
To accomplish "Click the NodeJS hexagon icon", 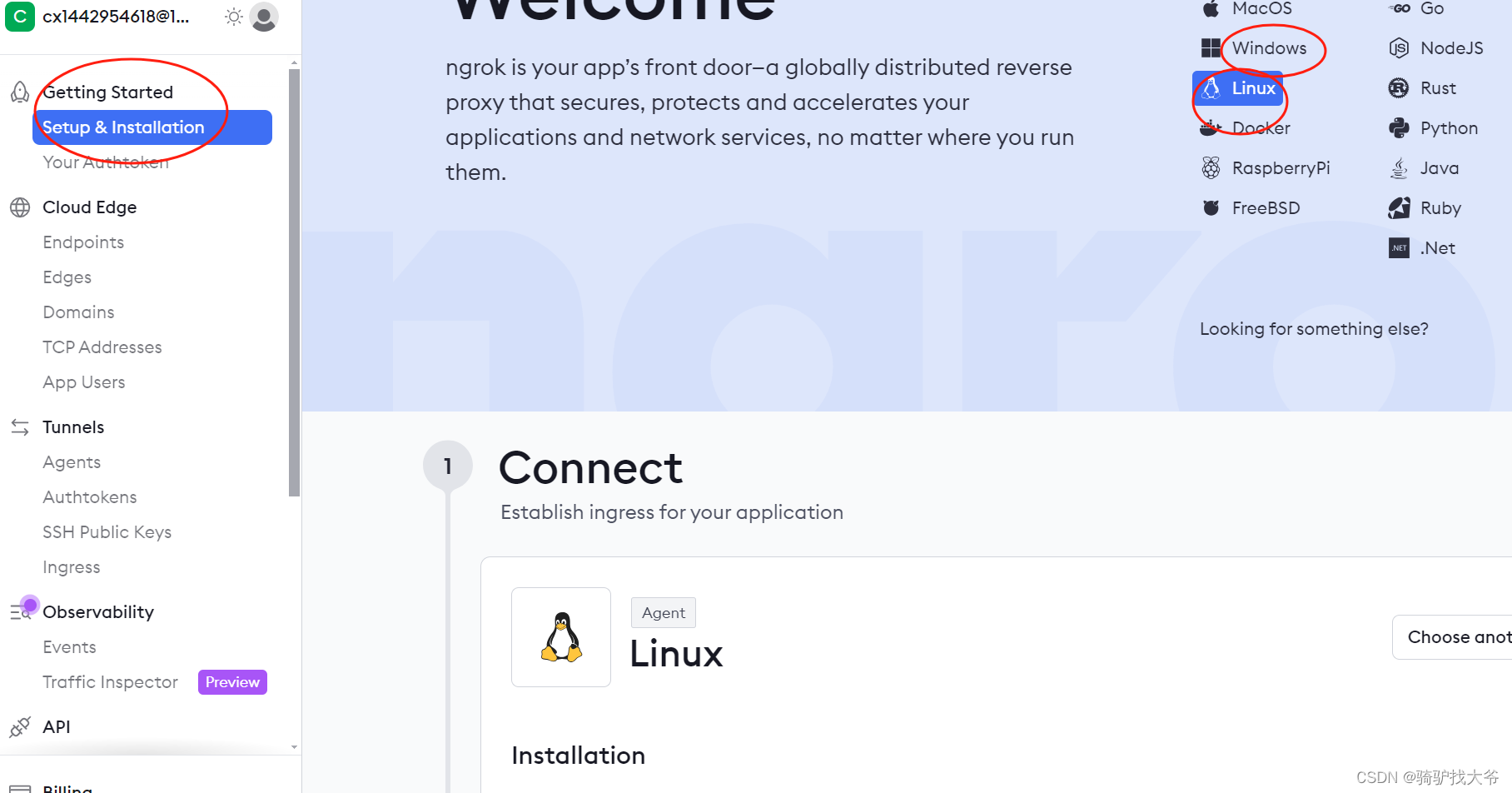I will 1400,48.
